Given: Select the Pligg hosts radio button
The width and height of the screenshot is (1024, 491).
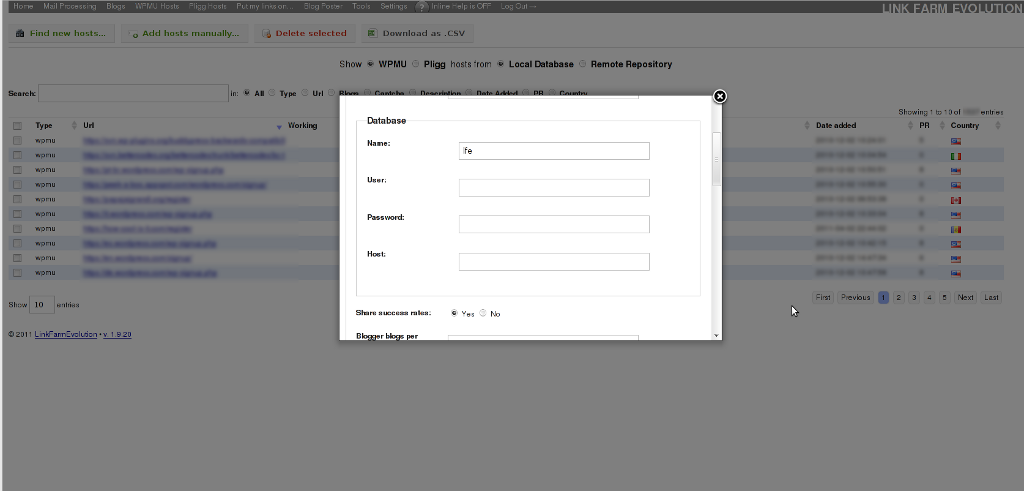Looking at the screenshot, I should (415, 64).
